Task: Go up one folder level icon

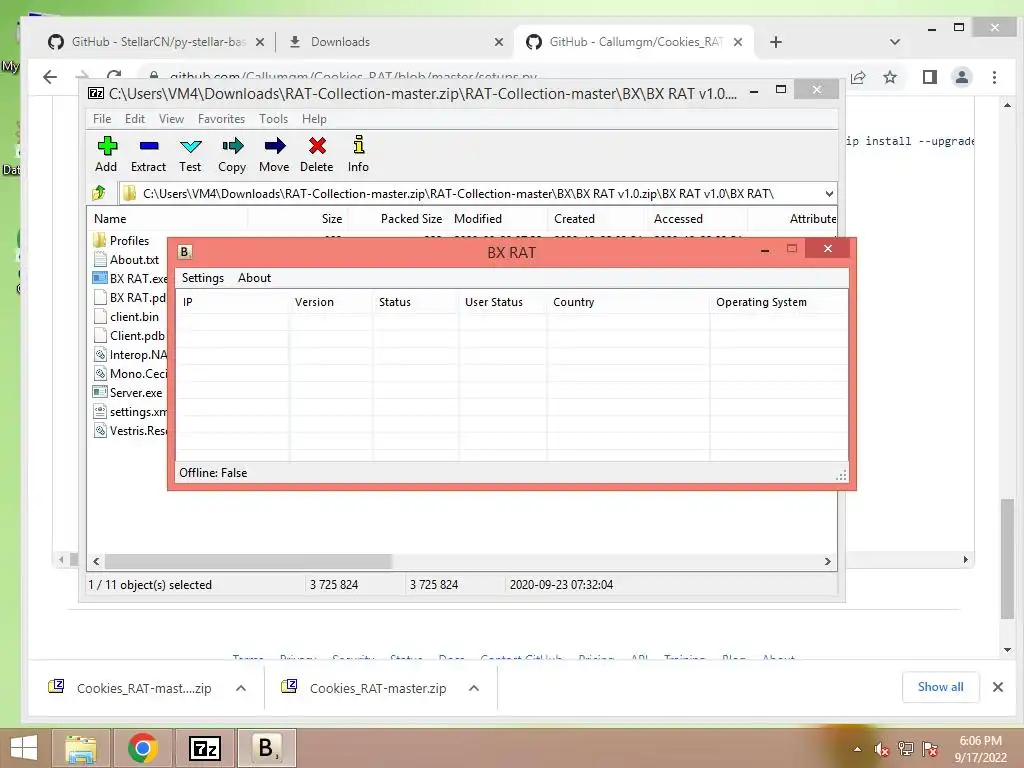Action: (x=99, y=193)
